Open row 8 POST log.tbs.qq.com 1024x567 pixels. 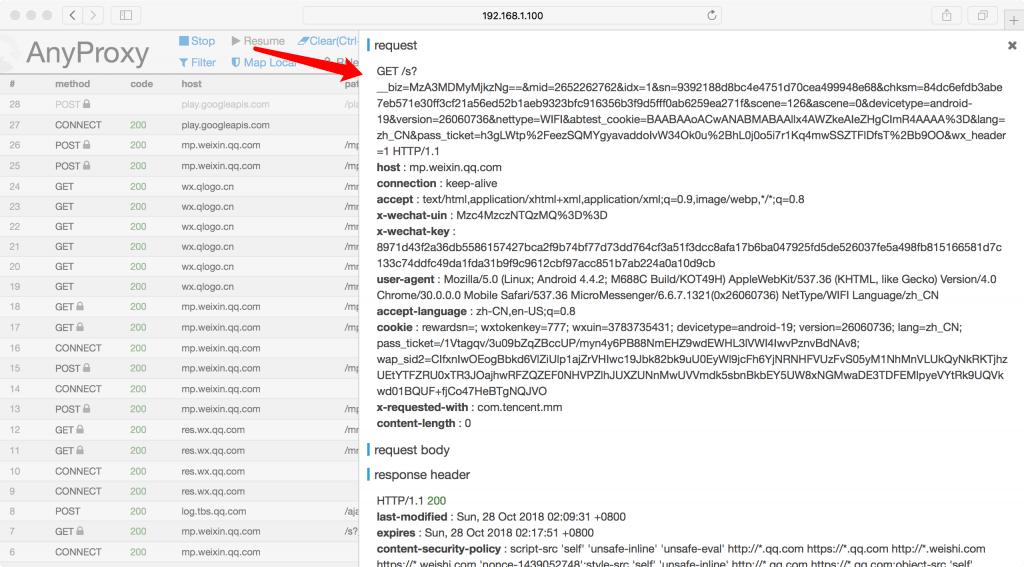[180, 511]
